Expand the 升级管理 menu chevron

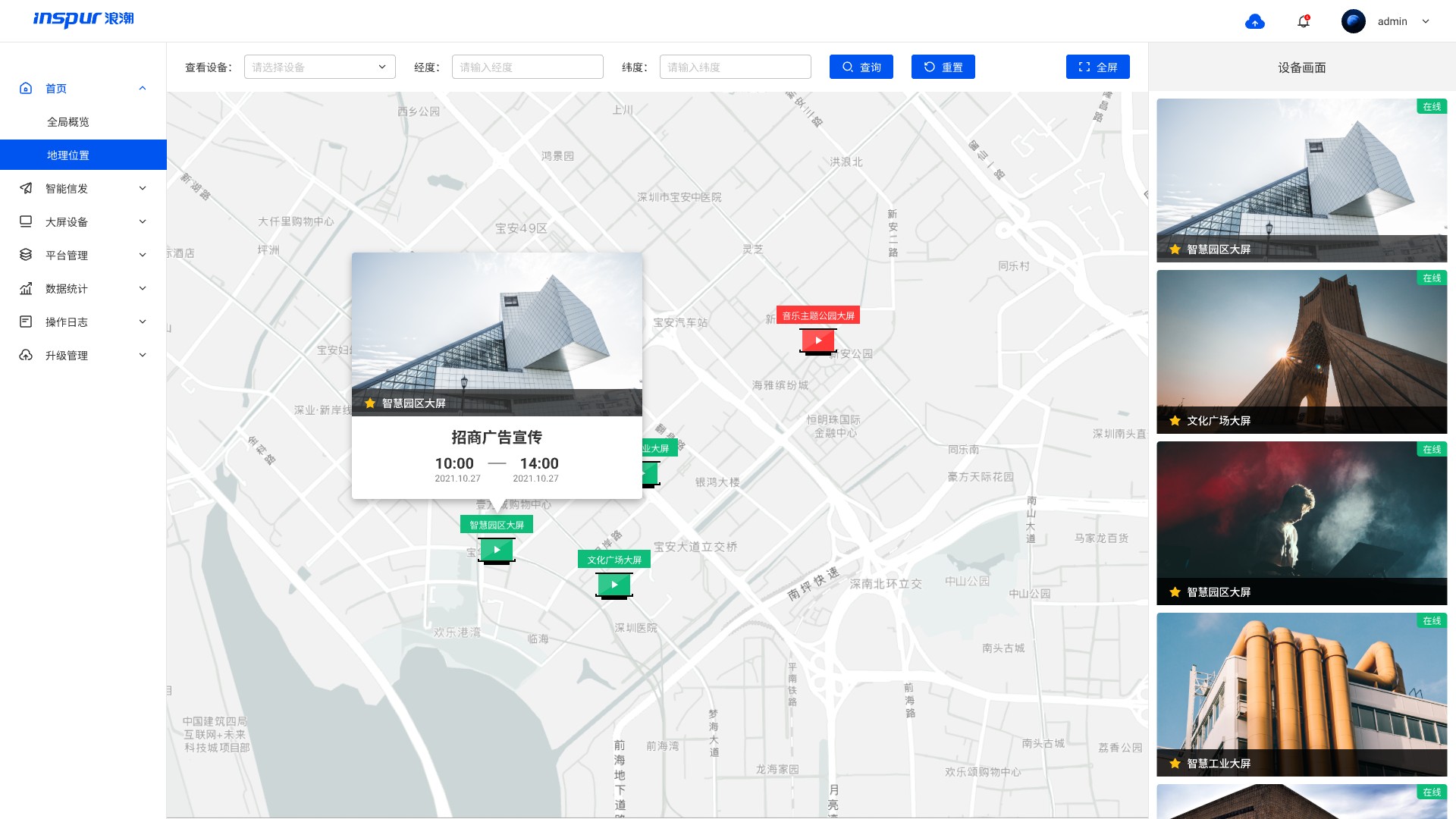point(143,355)
